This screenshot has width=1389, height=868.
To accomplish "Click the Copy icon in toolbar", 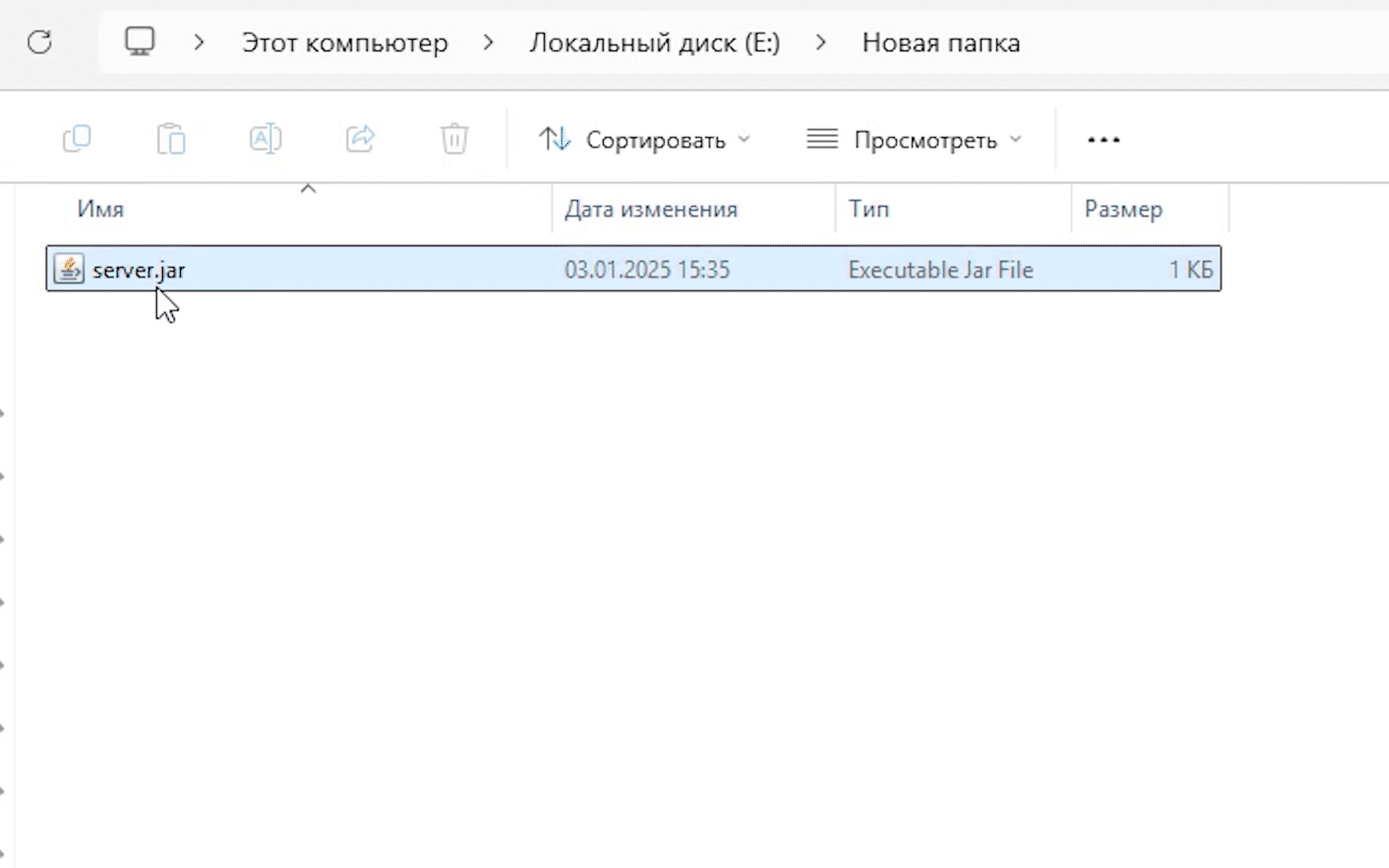I will [x=77, y=139].
